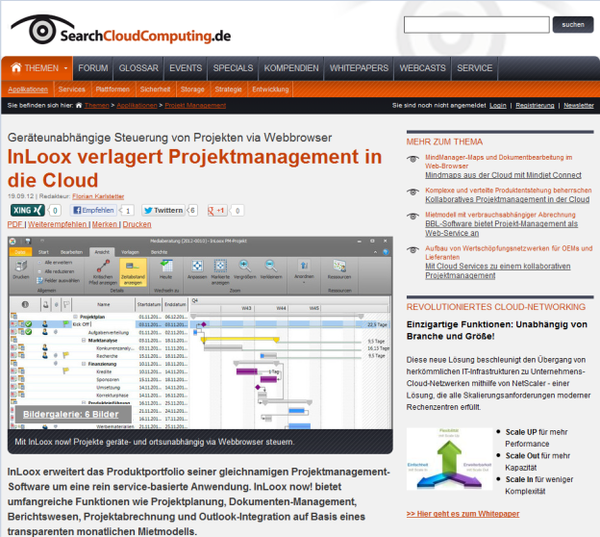This screenshot has width=600, height=537.
Task: Collapse the Projektplan row in Gantt list
Action: 75,317
